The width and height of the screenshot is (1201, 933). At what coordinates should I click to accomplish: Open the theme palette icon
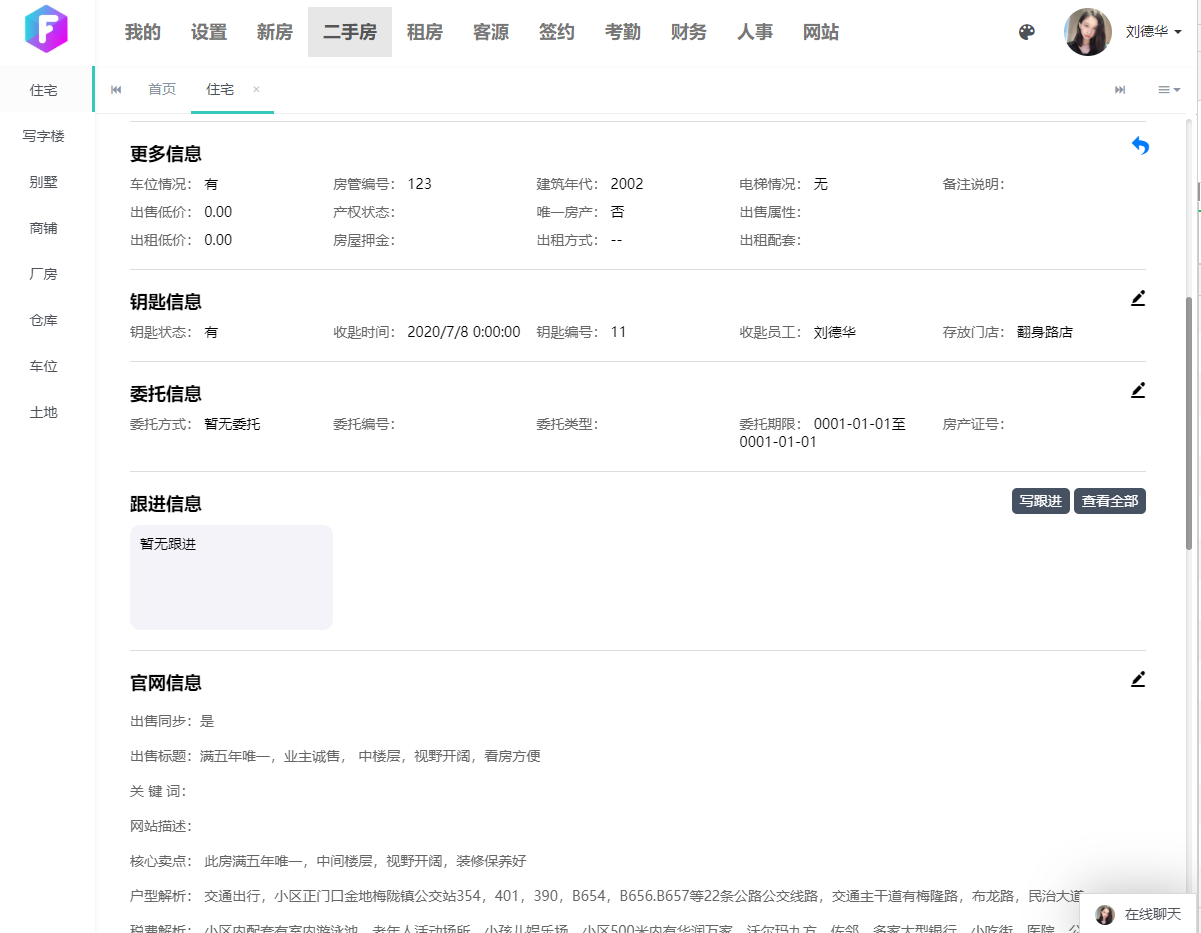[x=1026, y=32]
